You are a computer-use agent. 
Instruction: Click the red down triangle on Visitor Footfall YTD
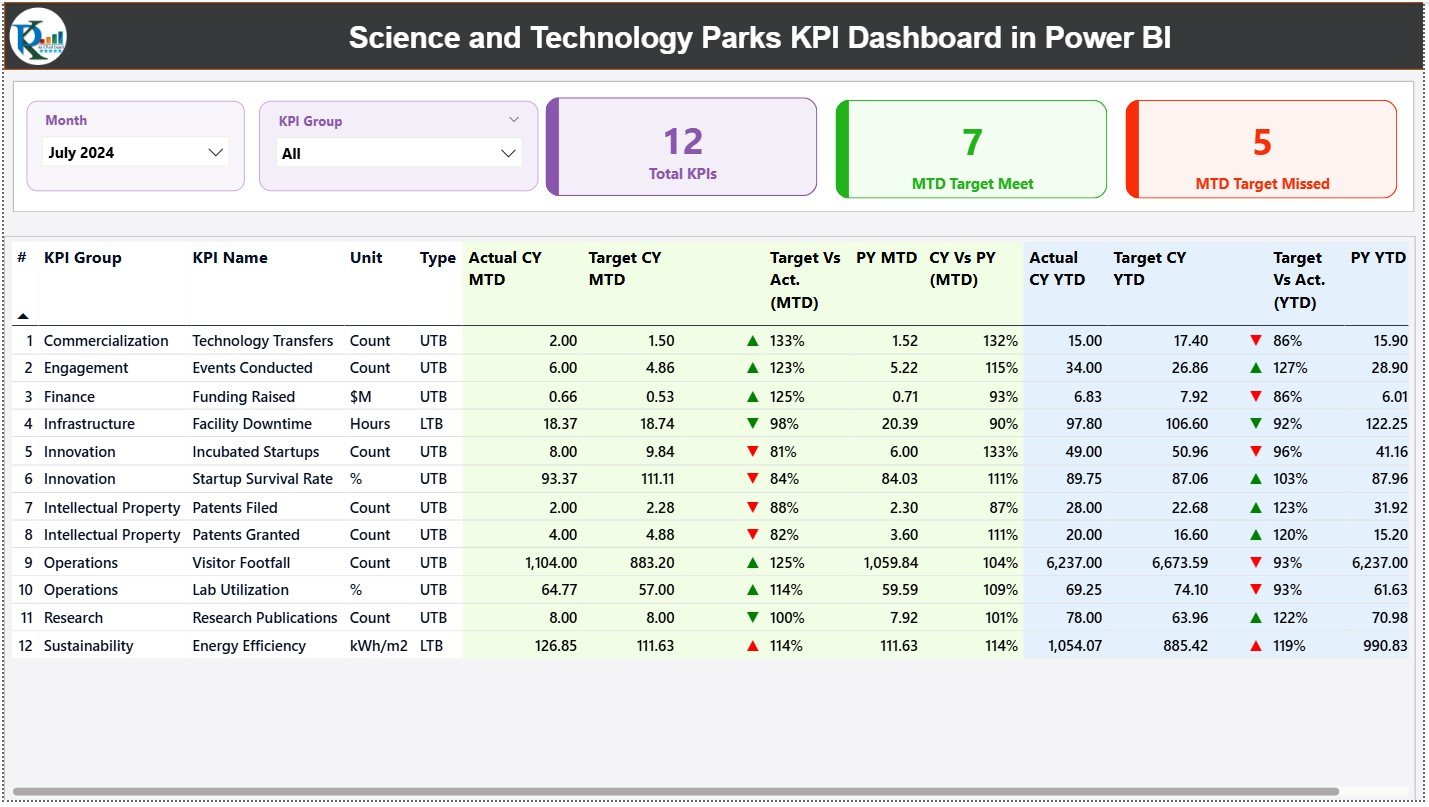[x=1256, y=562]
